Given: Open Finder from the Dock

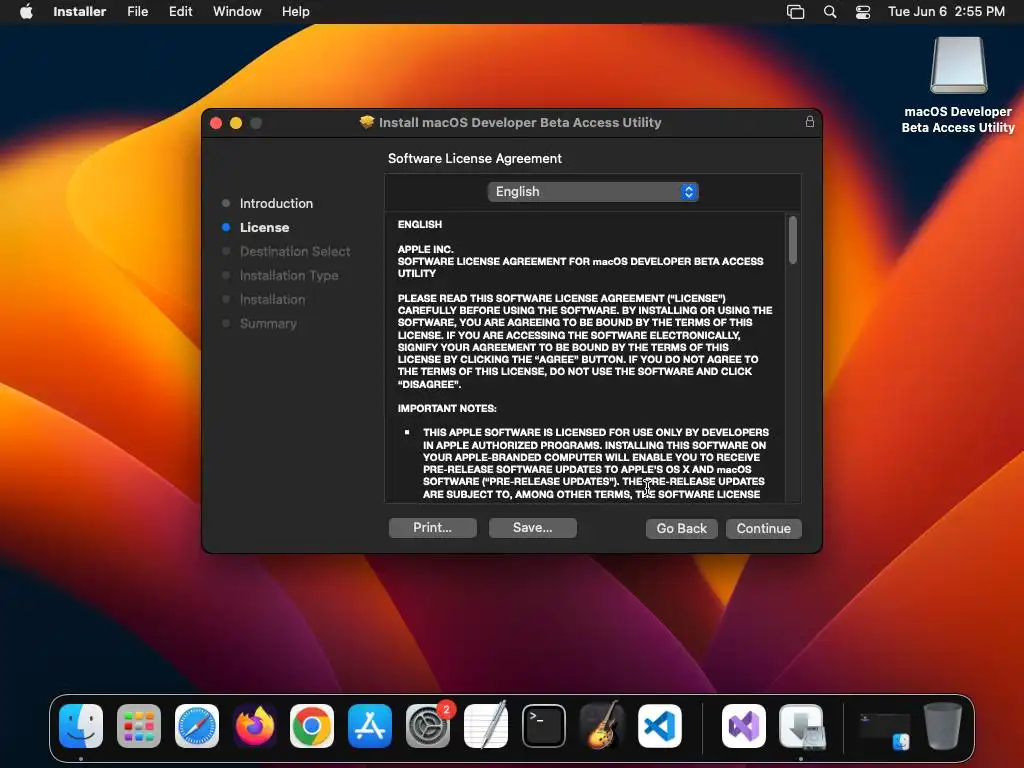Looking at the screenshot, I should [x=81, y=726].
